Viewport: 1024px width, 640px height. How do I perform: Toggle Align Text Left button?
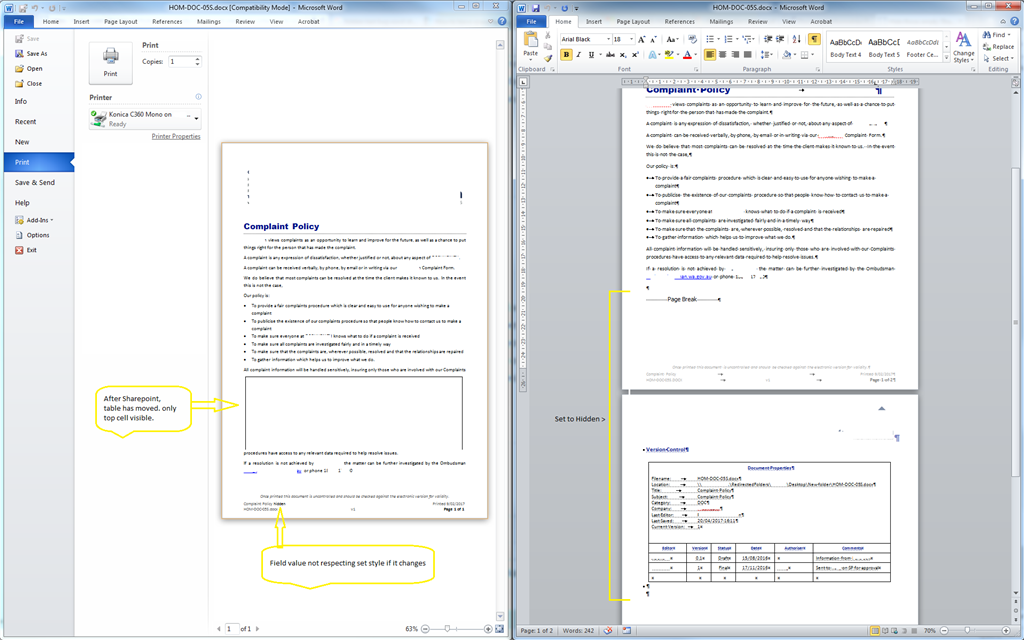710,55
